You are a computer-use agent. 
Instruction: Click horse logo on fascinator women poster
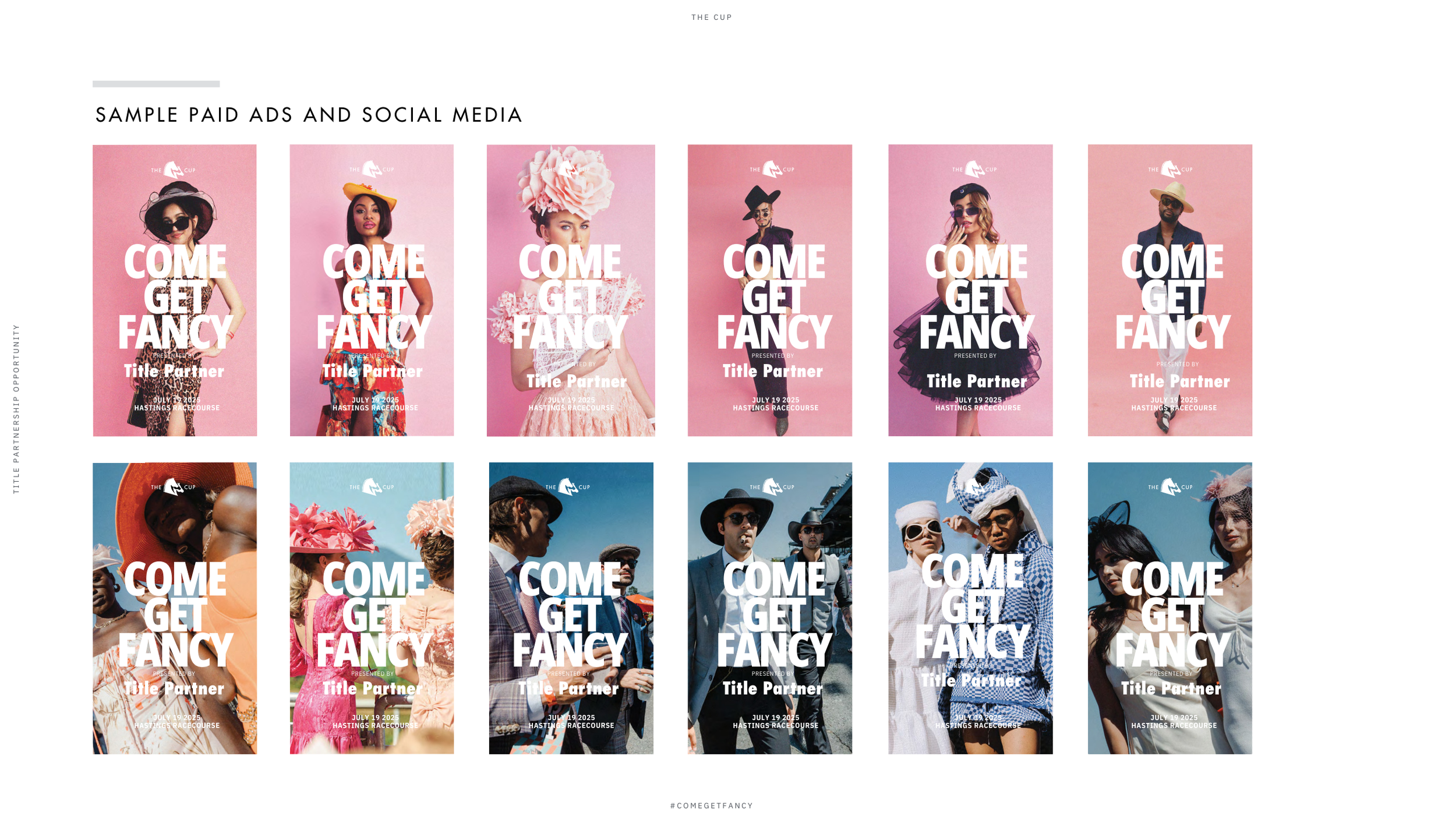[x=1170, y=487]
